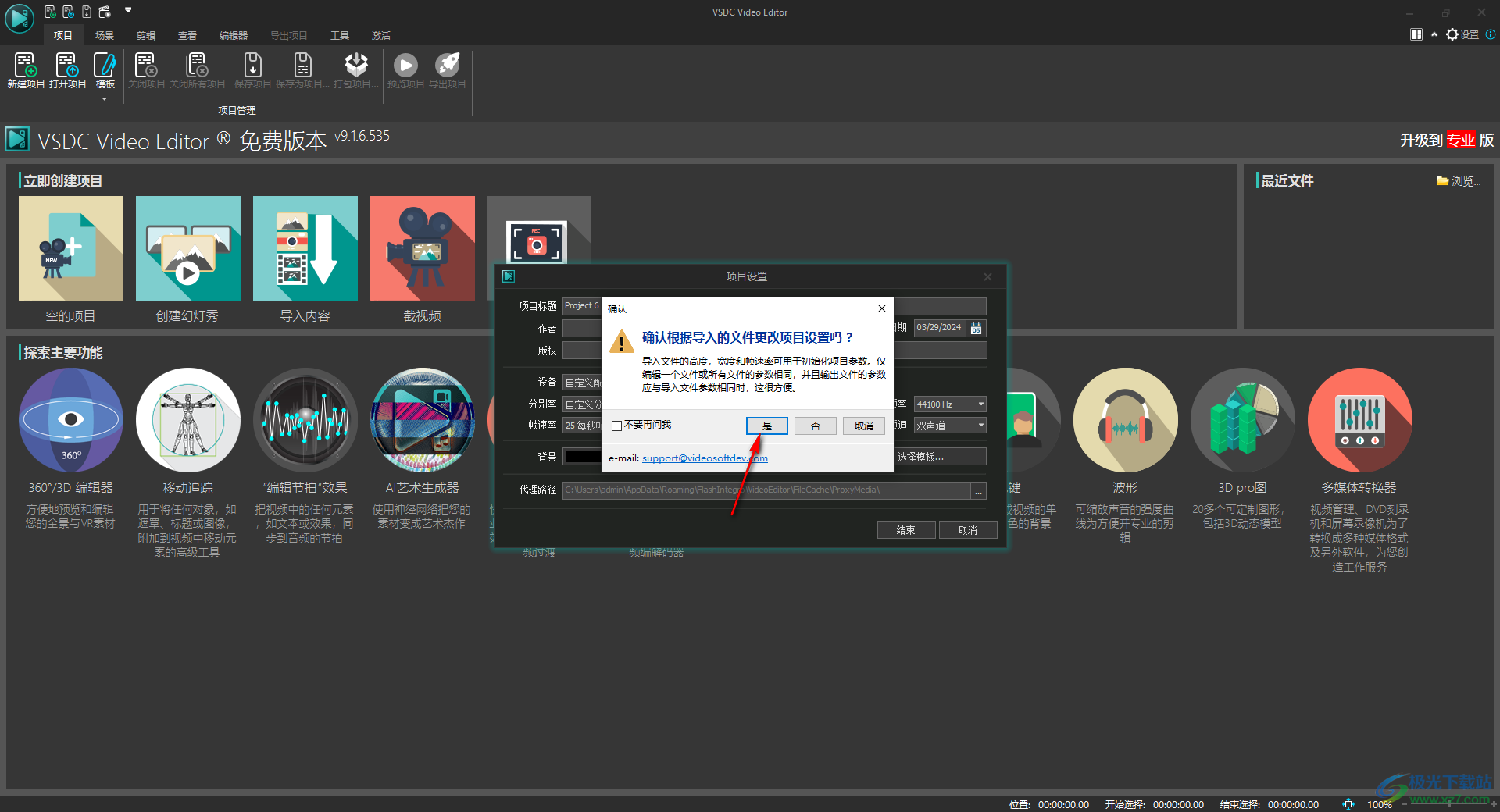Click the layout icon next to 设置

[x=1416, y=34]
